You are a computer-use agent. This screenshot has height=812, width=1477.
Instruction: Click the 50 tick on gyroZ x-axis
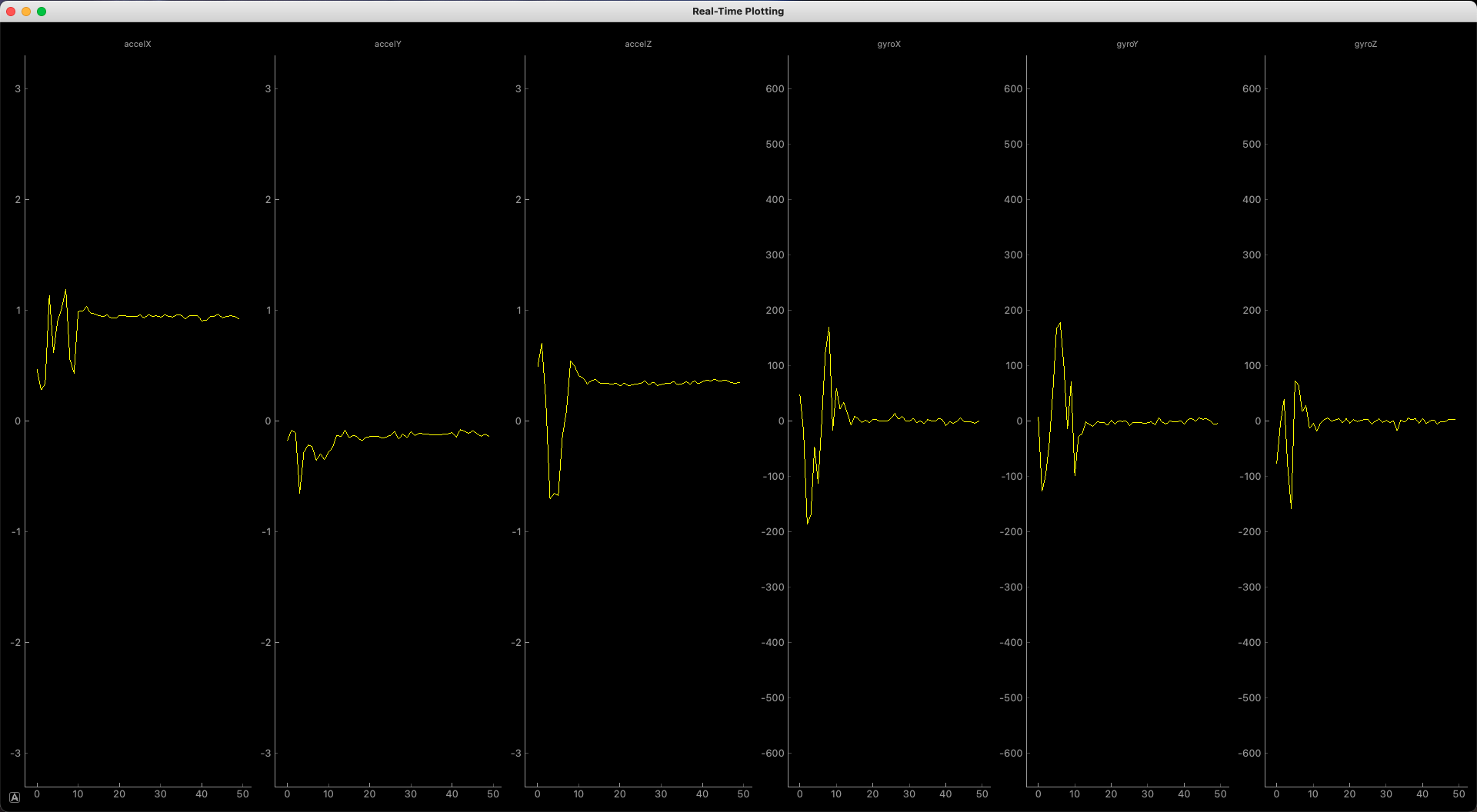click(x=1459, y=794)
